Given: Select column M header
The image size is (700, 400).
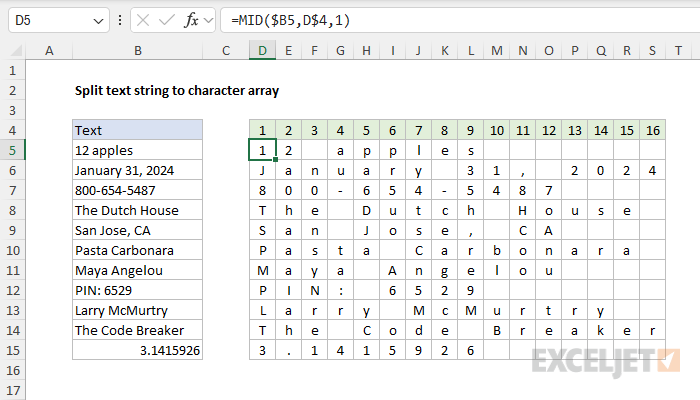Looking at the screenshot, I should tap(496, 50).
